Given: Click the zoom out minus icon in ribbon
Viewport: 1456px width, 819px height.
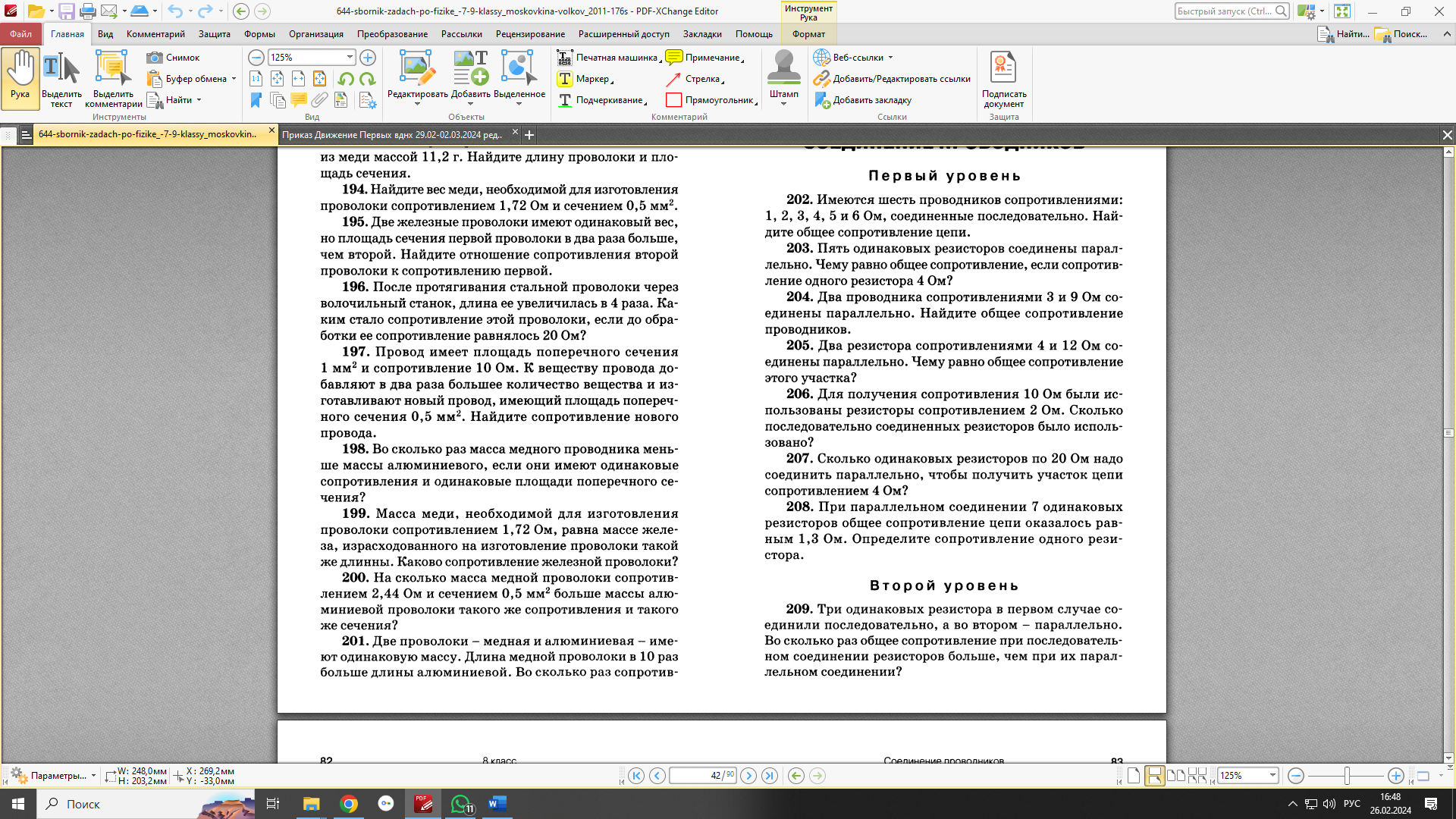Looking at the screenshot, I should click(256, 58).
